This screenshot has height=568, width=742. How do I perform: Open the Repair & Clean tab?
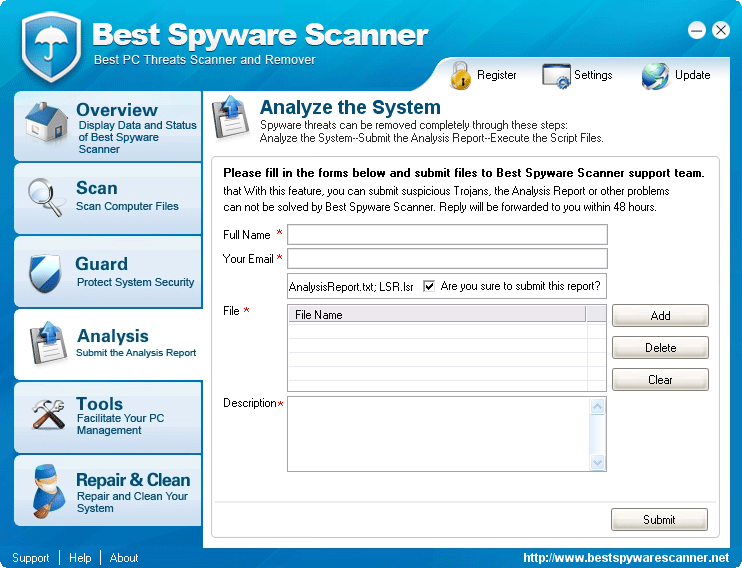[108, 490]
